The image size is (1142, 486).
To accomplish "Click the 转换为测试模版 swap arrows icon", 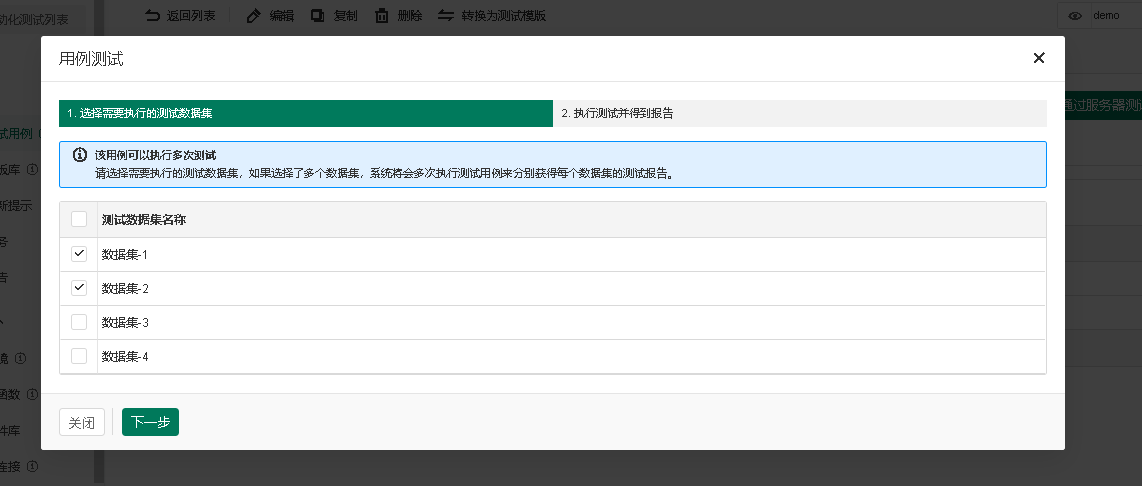I will point(446,16).
